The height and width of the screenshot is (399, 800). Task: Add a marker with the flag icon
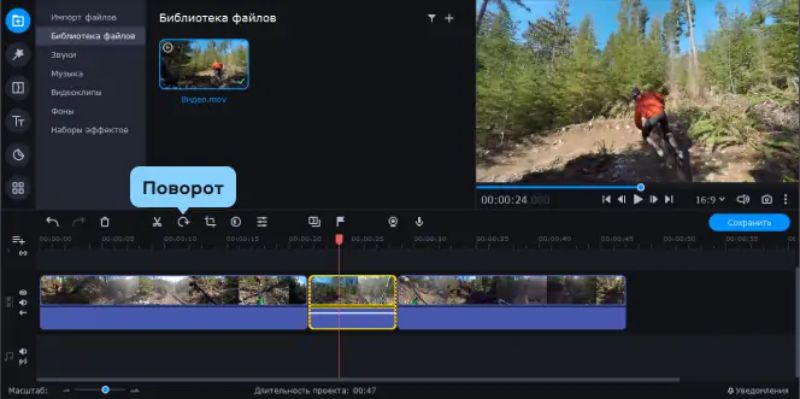[x=340, y=222]
